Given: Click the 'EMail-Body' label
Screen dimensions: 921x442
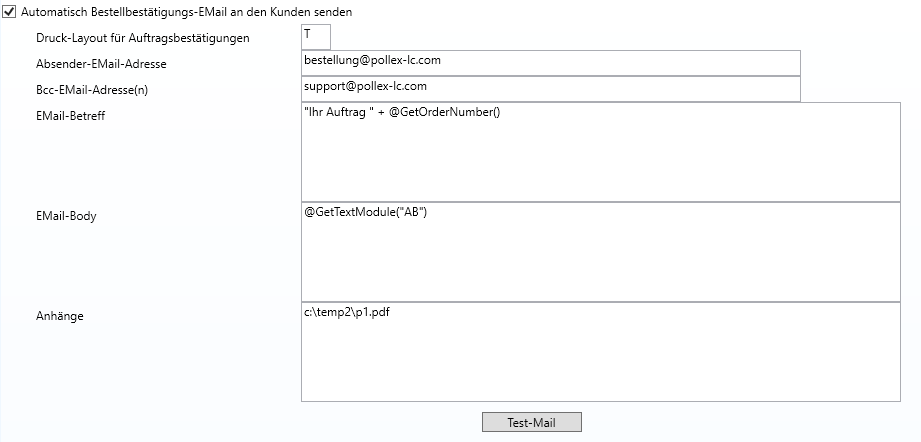Looking at the screenshot, I should pyautogui.click(x=66, y=216).
